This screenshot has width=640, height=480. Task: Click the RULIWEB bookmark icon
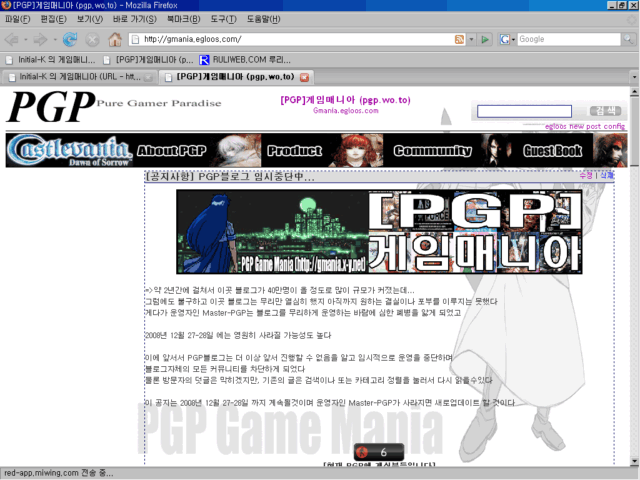click(204, 60)
